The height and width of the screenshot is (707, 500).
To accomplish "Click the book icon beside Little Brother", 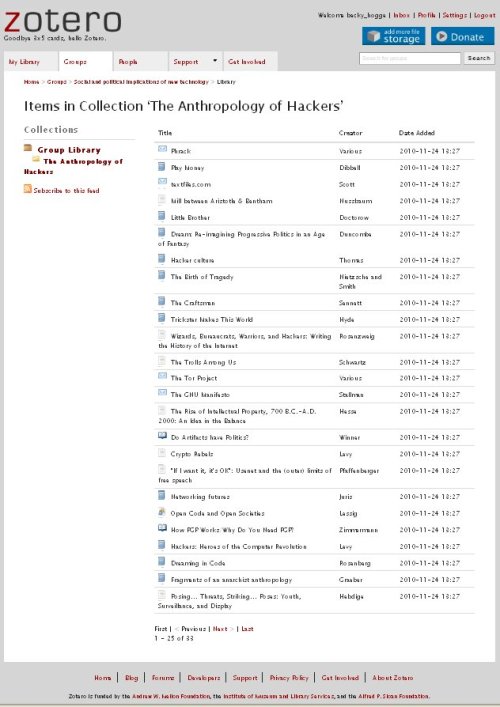I will [x=161, y=216].
